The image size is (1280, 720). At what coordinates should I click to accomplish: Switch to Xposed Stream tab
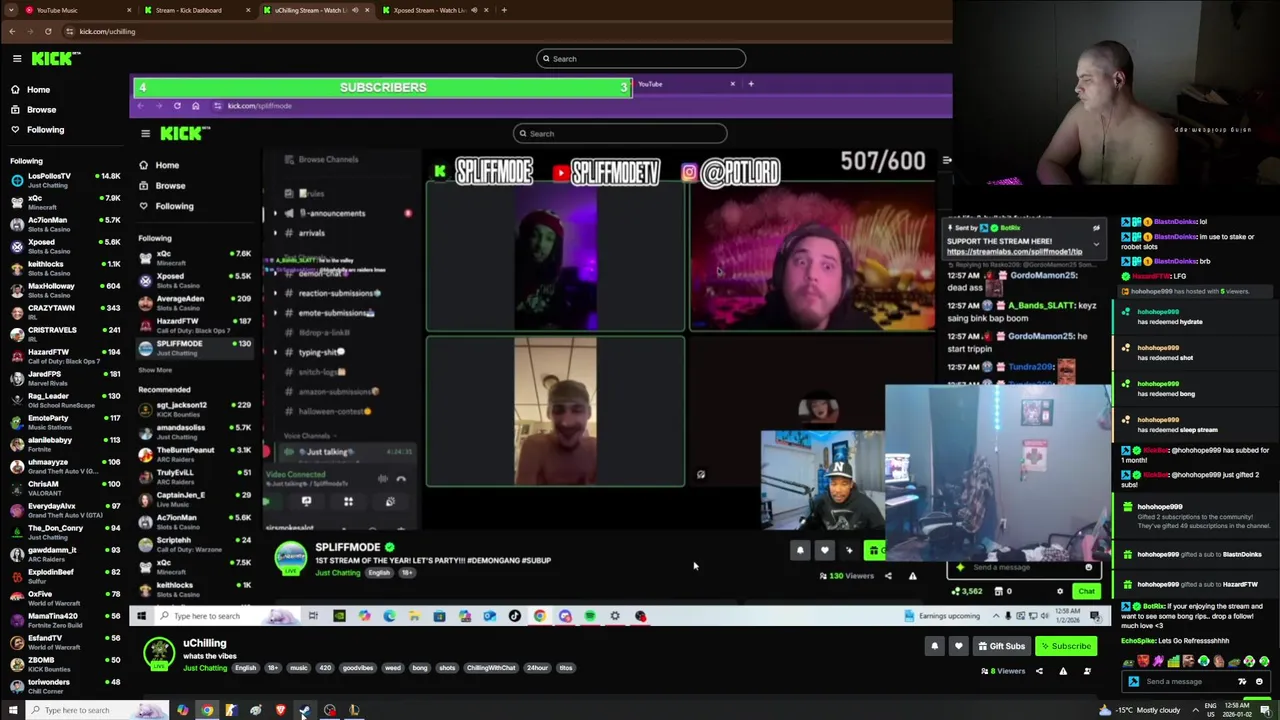(435, 10)
